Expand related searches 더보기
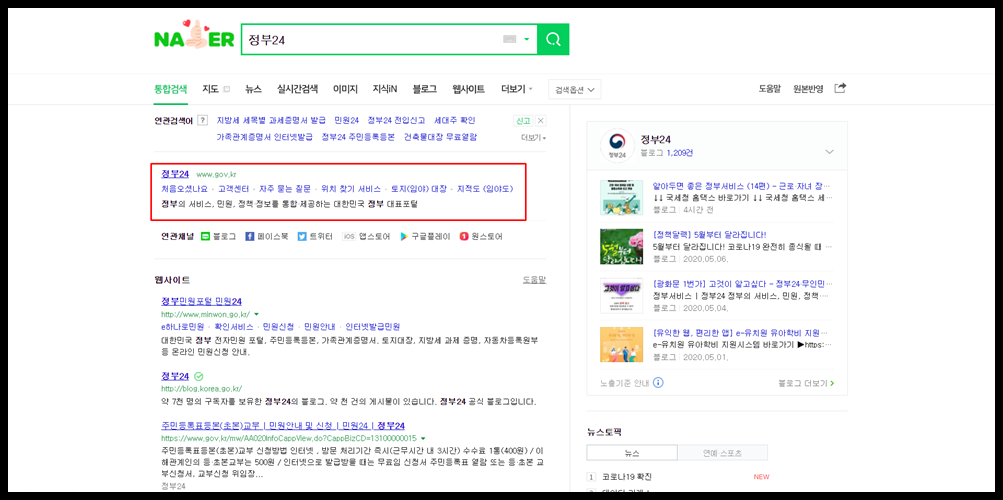Screen dimensions: 1003x500 [533, 137]
